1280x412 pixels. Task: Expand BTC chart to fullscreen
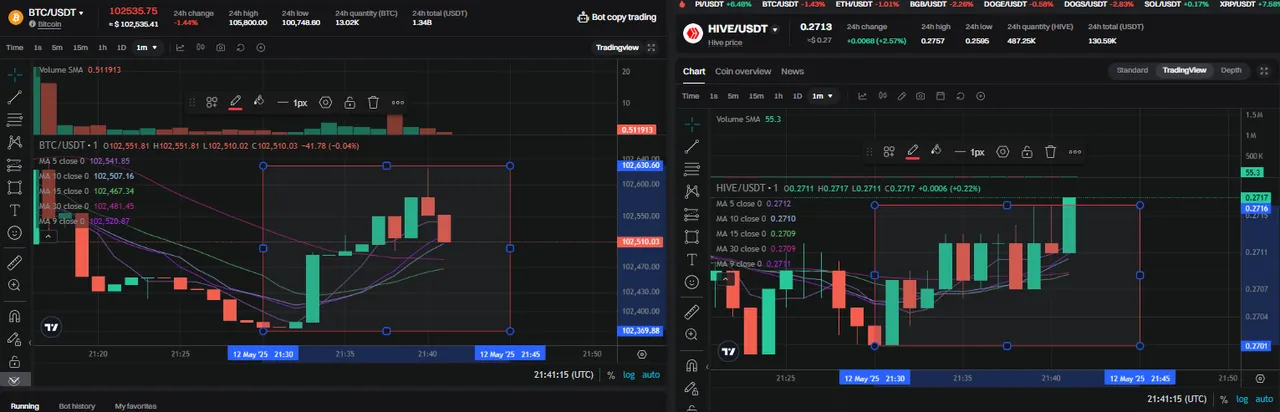652,47
